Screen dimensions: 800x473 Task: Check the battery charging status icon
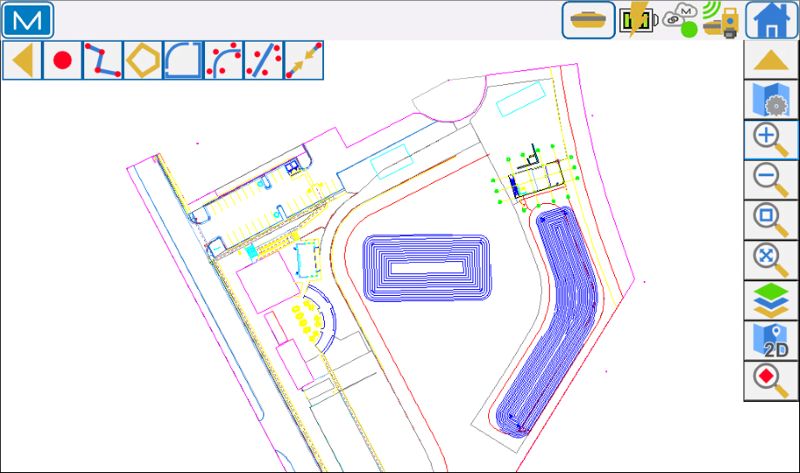coord(638,20)
